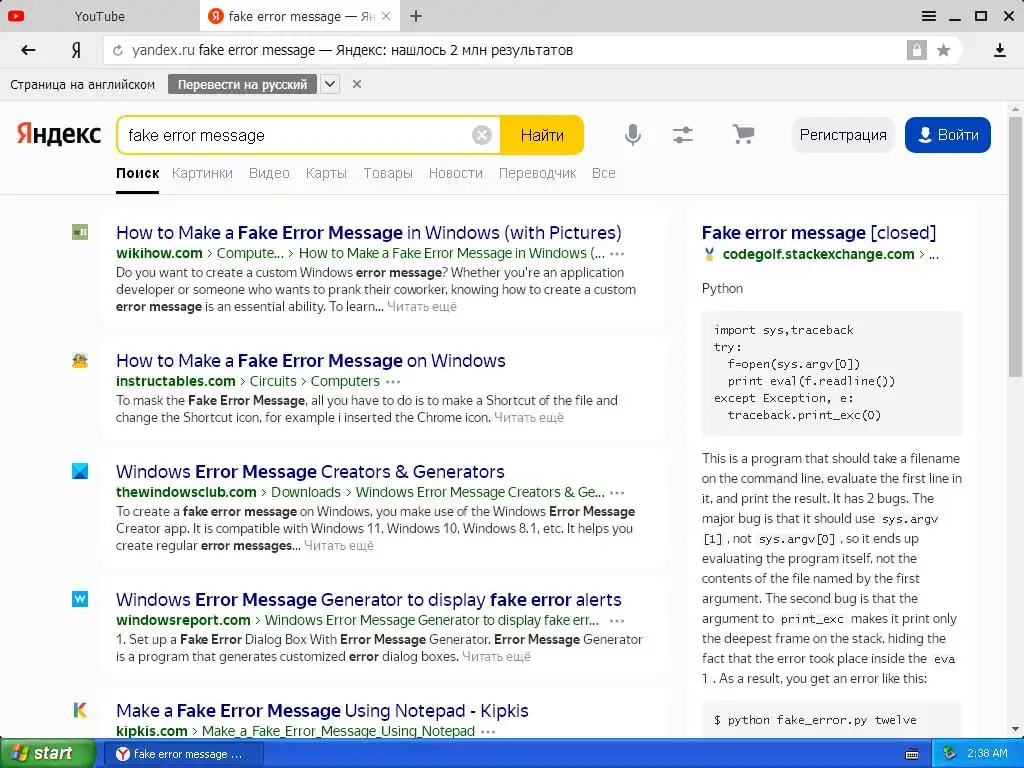Switch to Новости tab

coord(456,173)
